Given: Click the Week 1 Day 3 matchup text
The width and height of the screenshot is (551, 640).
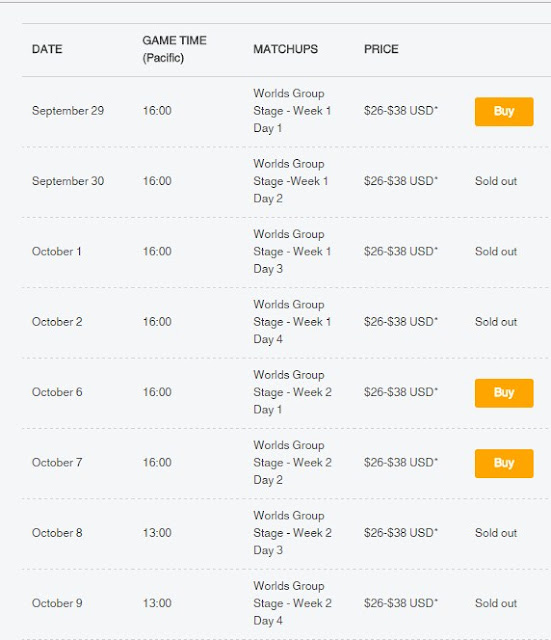Looking at the screenshot, I should click(292, 251).
